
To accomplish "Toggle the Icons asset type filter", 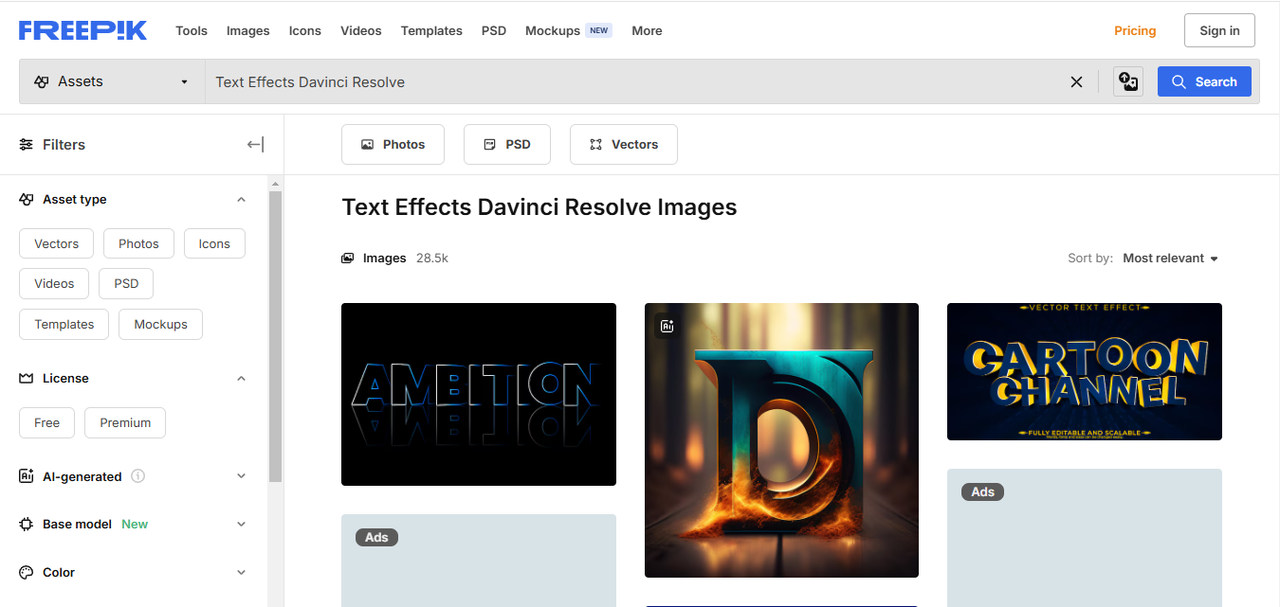I will point(214,244).
